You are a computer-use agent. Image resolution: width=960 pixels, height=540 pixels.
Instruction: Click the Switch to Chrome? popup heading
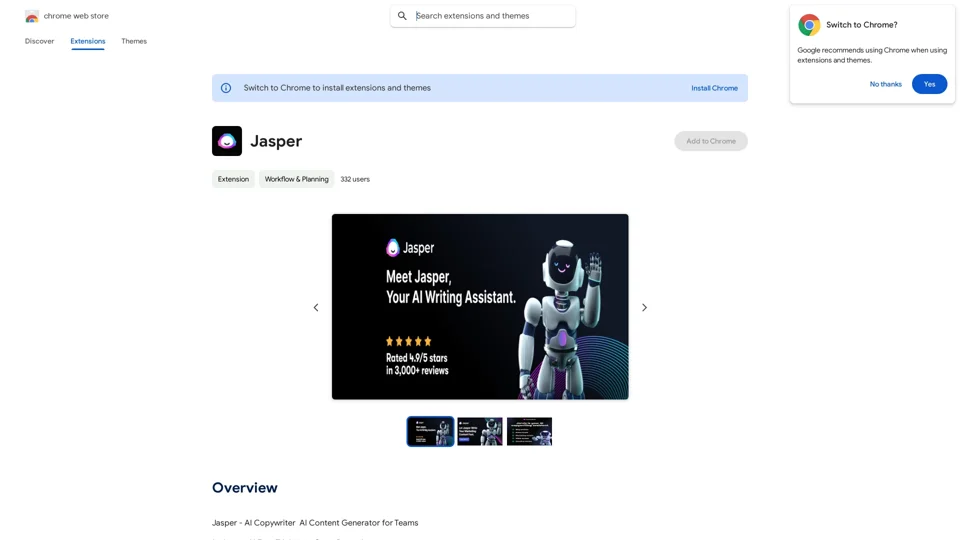tap(861, 25)
